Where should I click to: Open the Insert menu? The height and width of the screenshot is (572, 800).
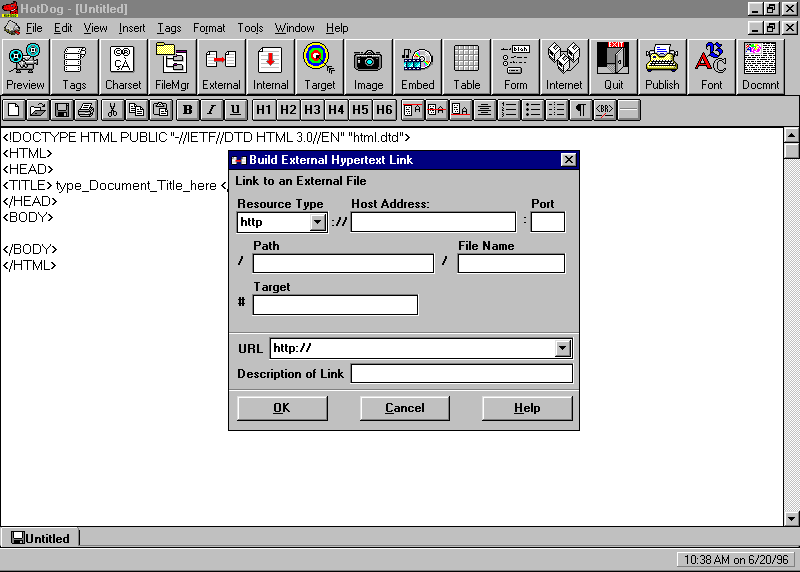tap(132, 28)
